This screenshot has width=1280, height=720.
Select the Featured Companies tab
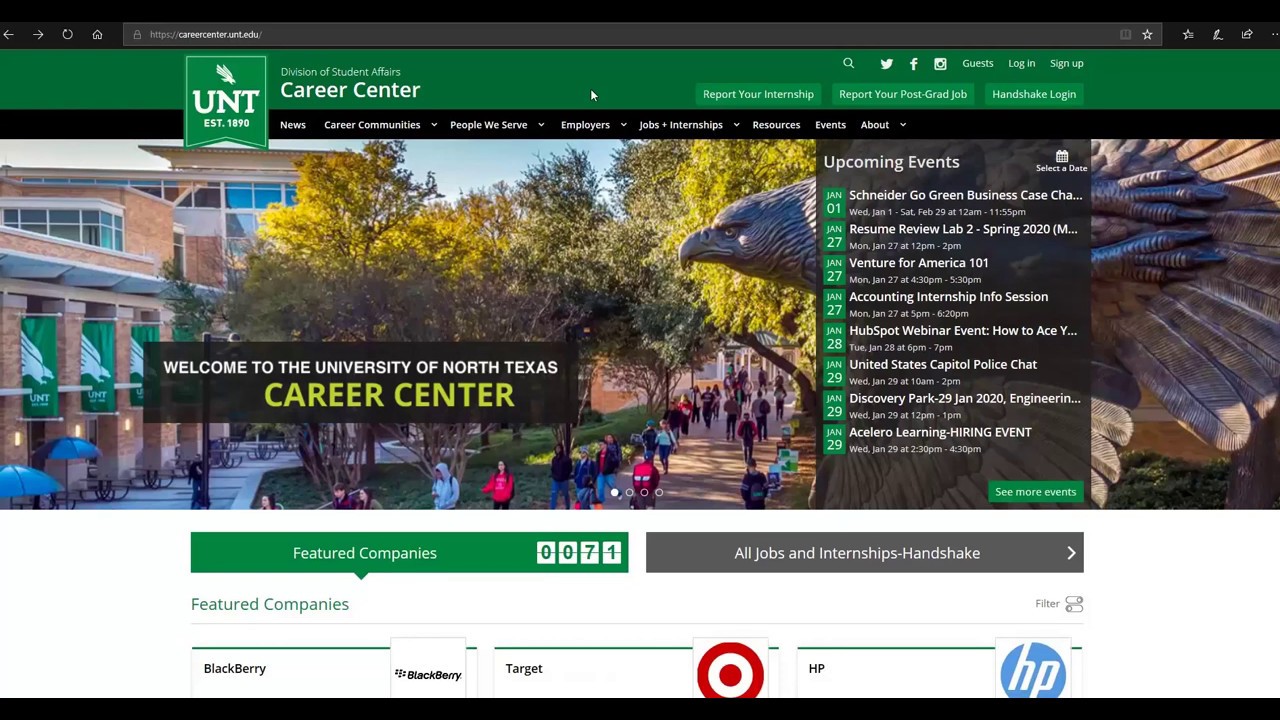(x=409, y=553)
